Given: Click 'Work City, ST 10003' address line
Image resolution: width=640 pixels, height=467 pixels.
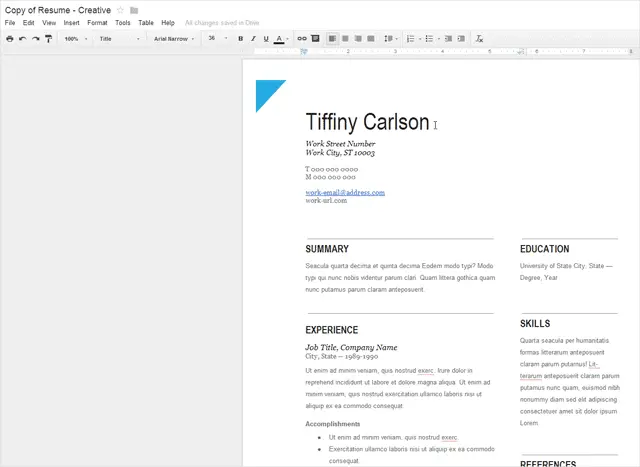Looking at the screenshot, I should pyautogui.click(x=340, y=153).
